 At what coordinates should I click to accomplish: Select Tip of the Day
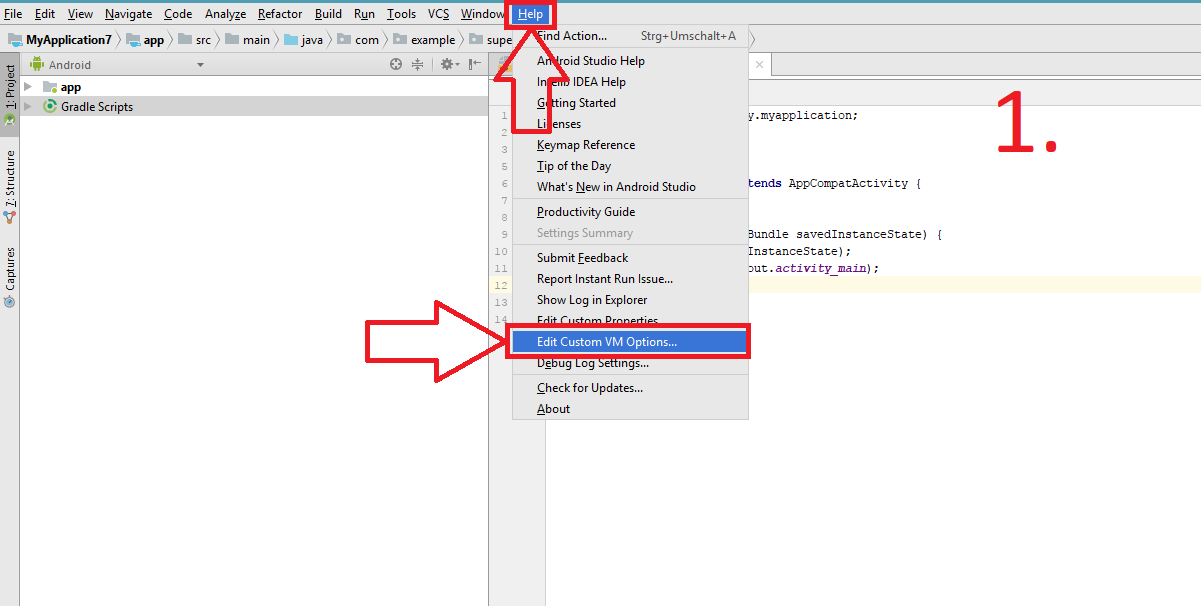click(630, 166)
